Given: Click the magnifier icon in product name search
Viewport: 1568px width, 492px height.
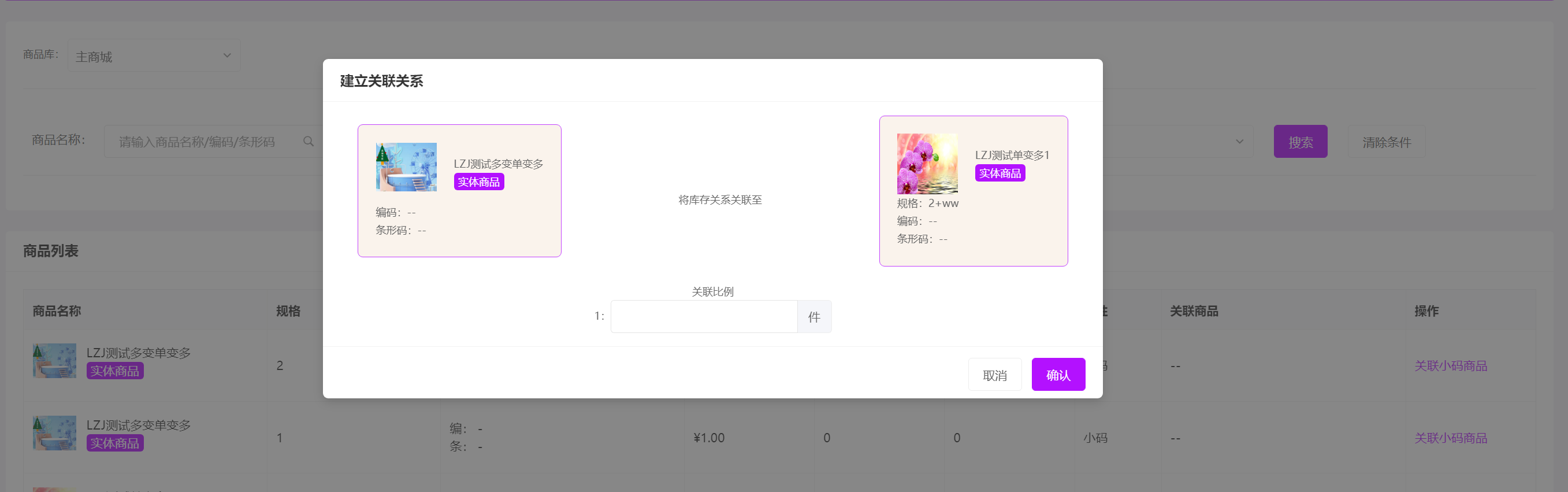Looking at the screenshot, I should (x=309, y=142).
